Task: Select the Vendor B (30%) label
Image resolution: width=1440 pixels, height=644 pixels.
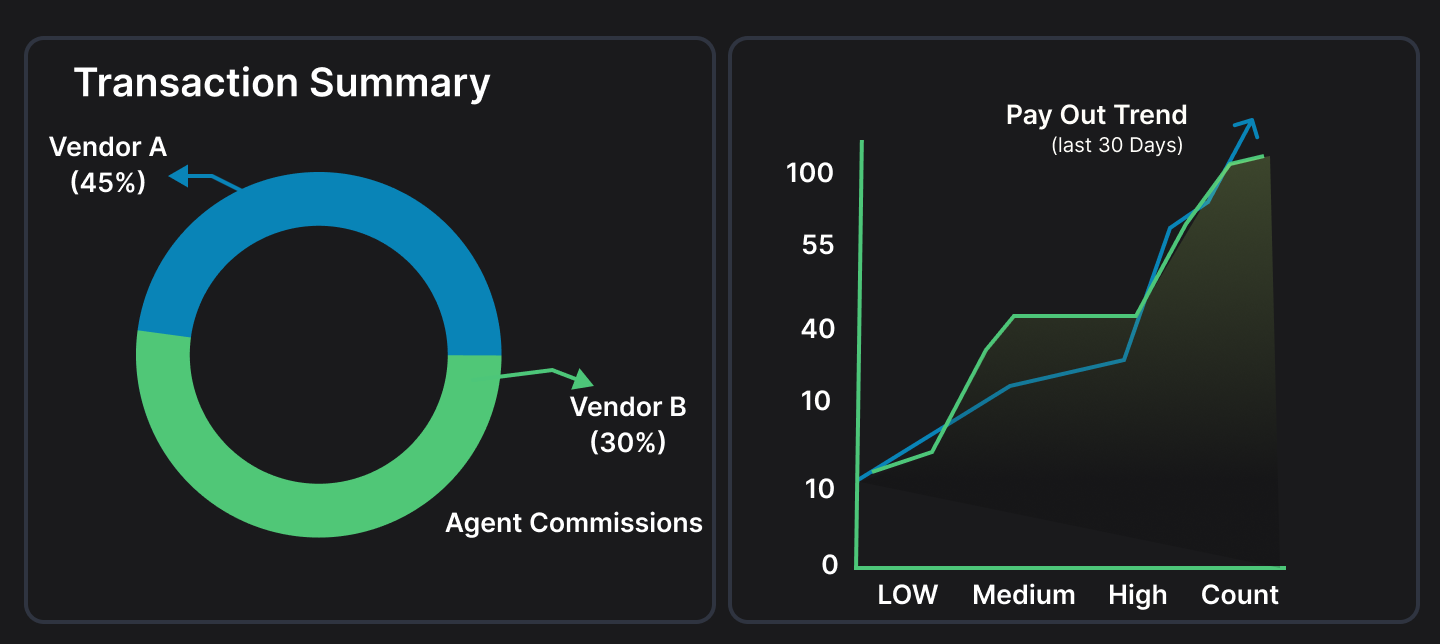Action: (x=628, y=424)
